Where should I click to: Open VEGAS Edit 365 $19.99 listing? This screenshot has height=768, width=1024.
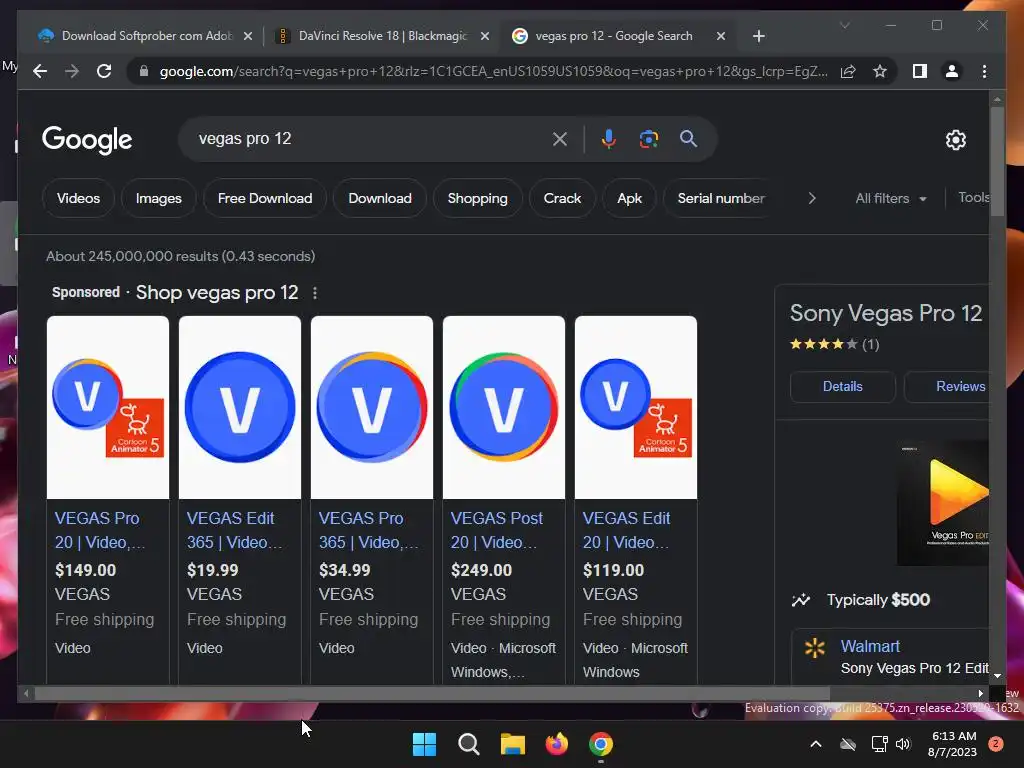pyautogui.click(x=234, y=530)
